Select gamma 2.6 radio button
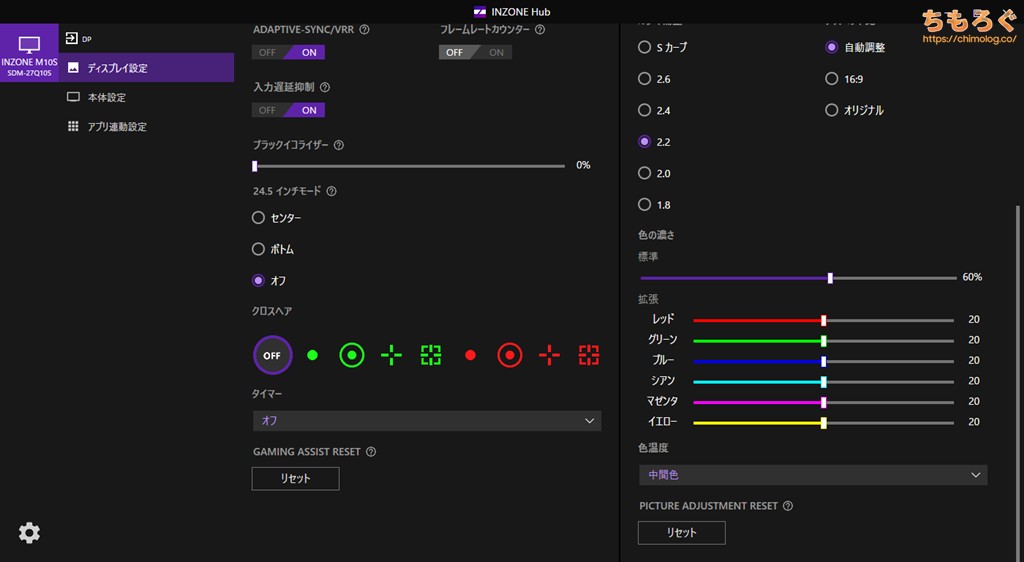 point(645,79)
